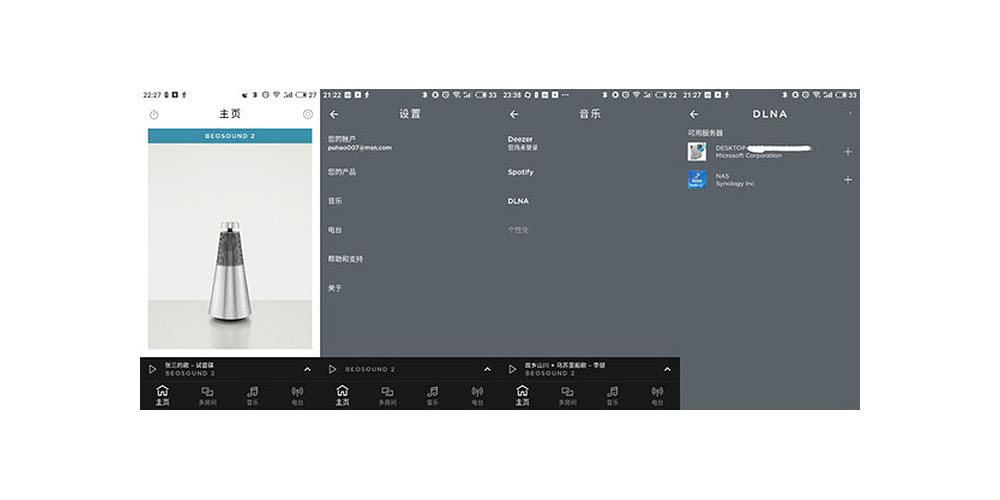Expand the mini player on the 音乐 screen
The width and height of the screenshot is (1000, 500).
point(667,369)
